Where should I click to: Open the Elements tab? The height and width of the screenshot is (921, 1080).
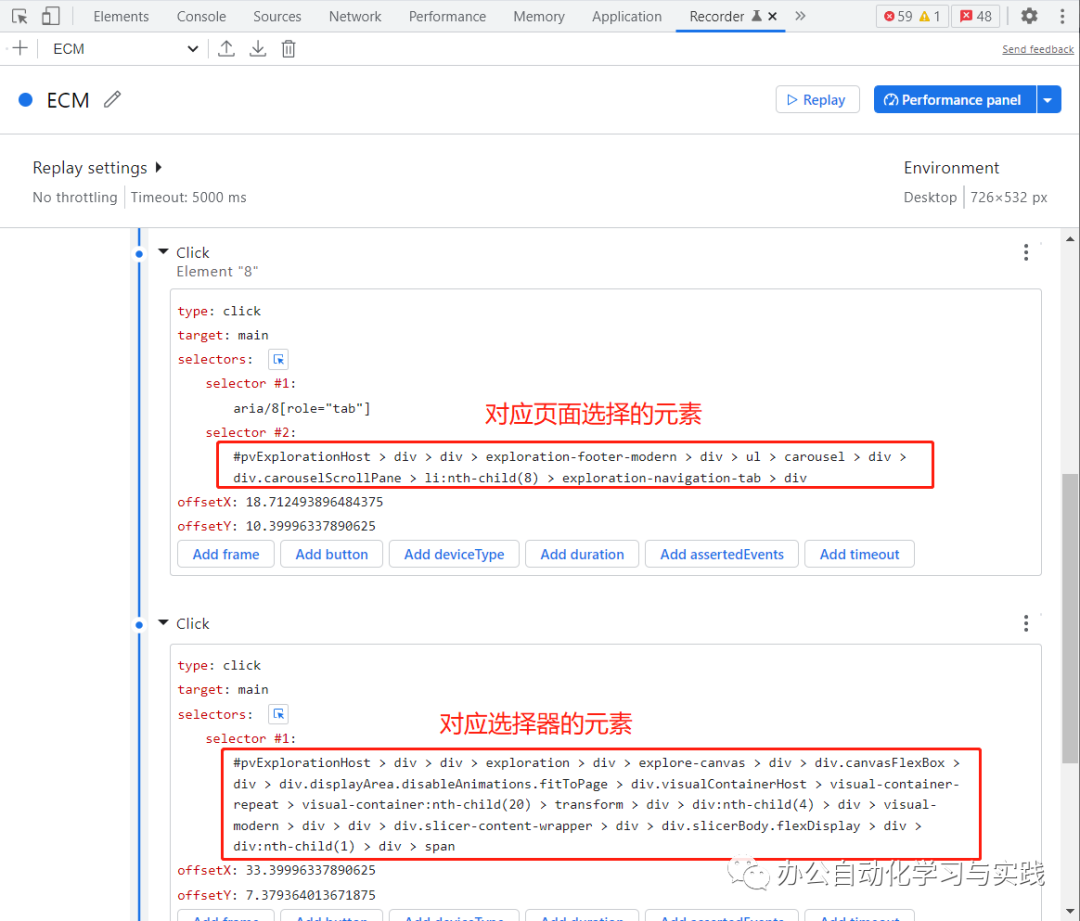tap(121, 17)
